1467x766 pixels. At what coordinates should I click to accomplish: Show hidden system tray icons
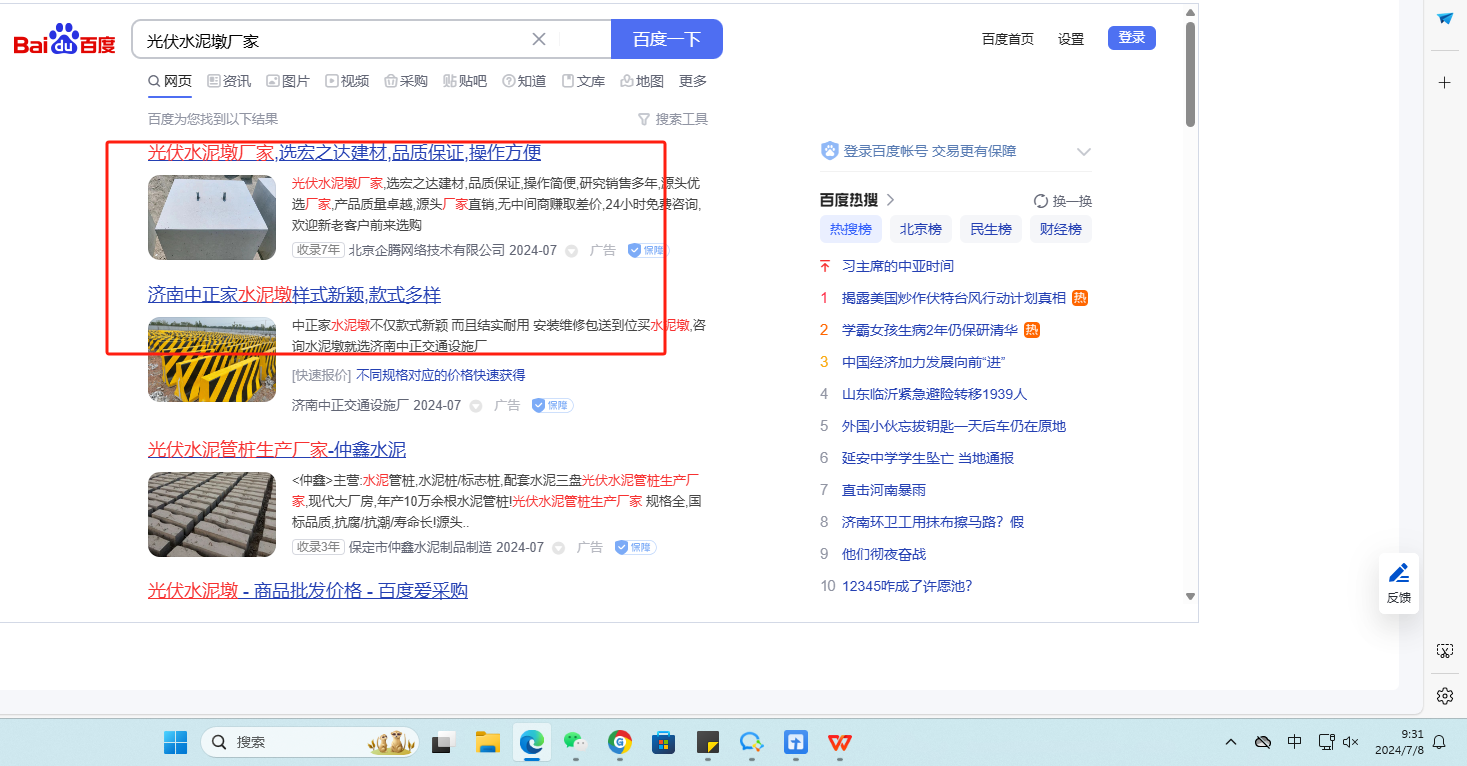[1231, 742]
